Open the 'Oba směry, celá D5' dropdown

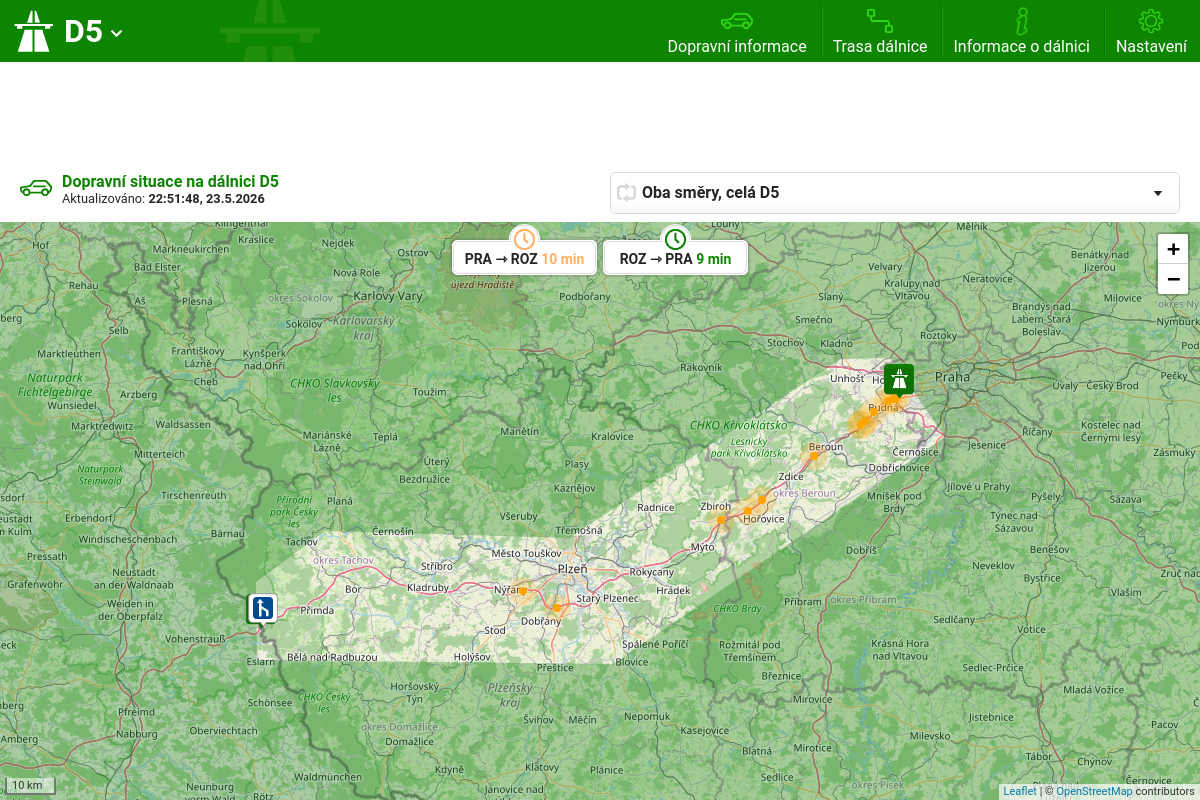pos(894,193)
